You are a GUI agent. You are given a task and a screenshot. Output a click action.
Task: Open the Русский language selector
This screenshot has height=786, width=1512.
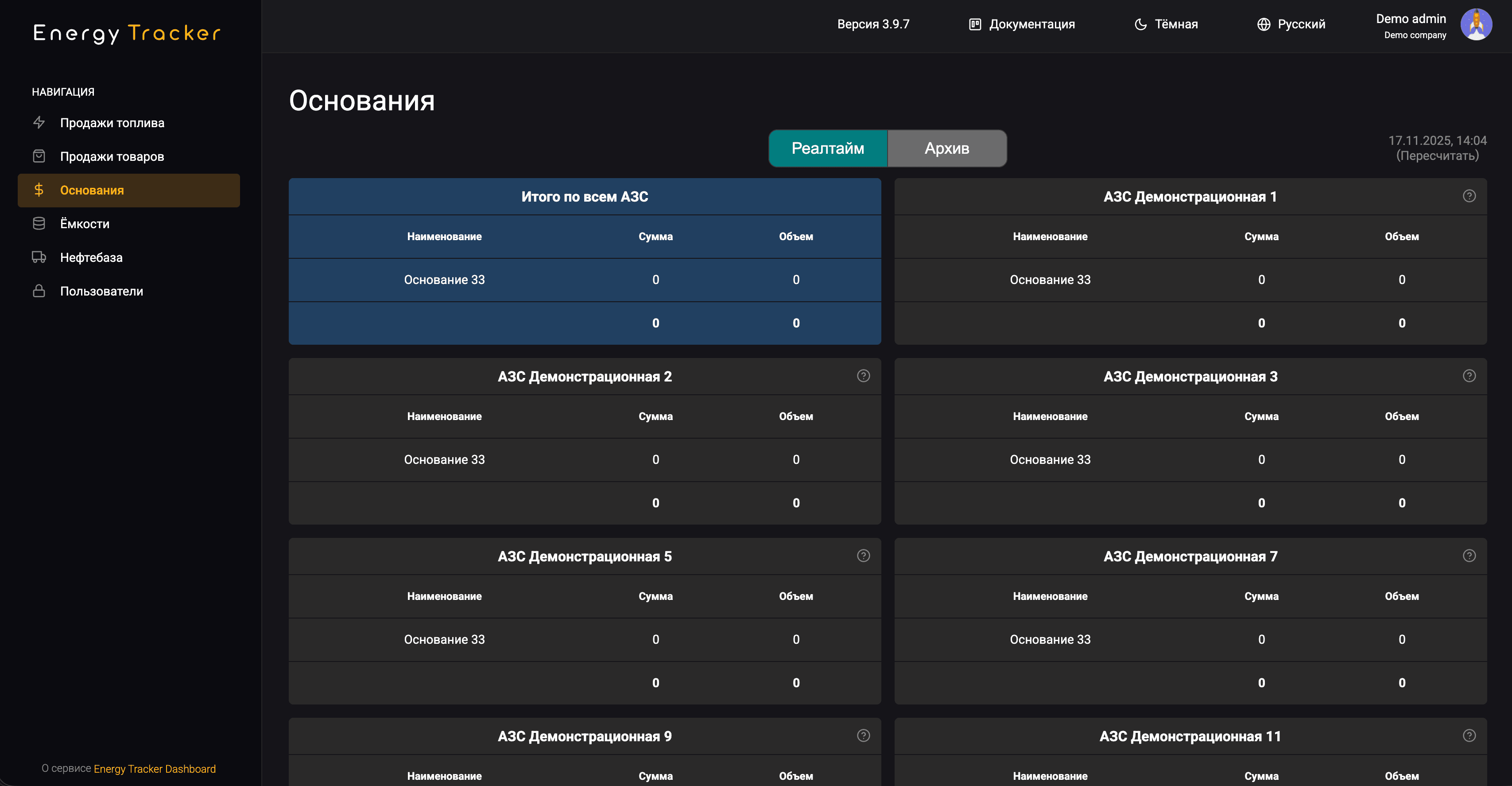1291,24
